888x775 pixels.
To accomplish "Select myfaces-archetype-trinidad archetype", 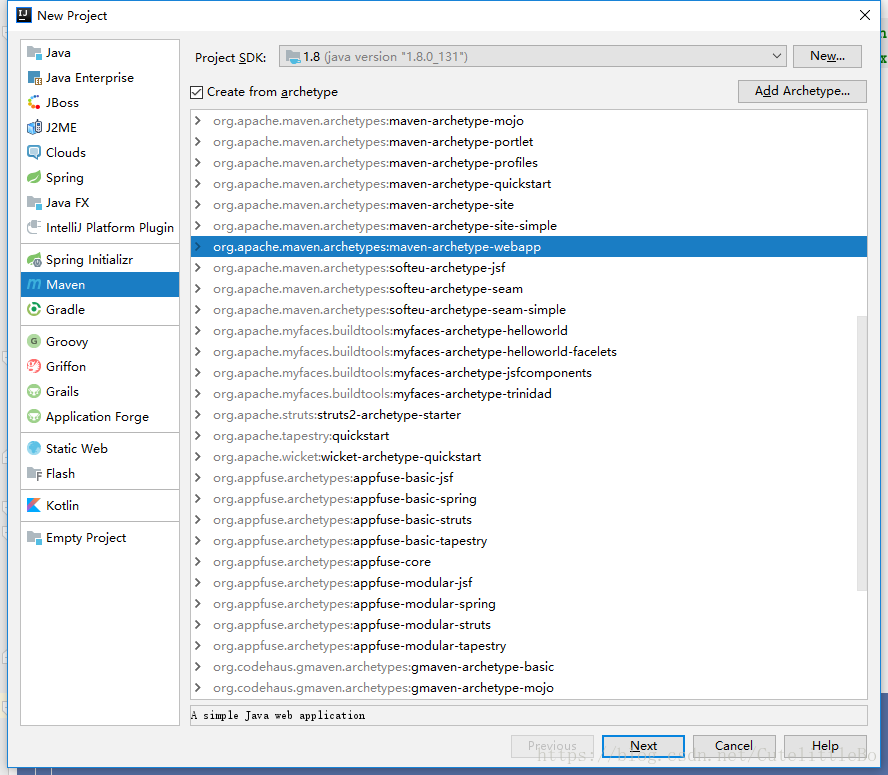I will 528,393.
